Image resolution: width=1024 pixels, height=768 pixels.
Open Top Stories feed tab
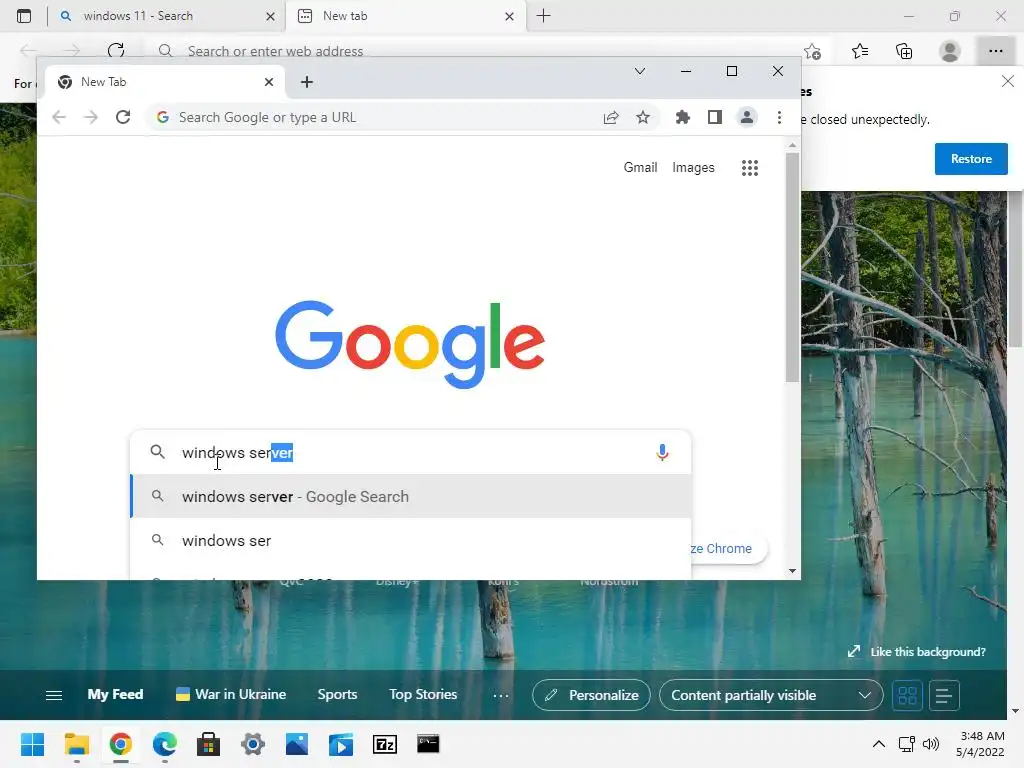coord(423,694)
